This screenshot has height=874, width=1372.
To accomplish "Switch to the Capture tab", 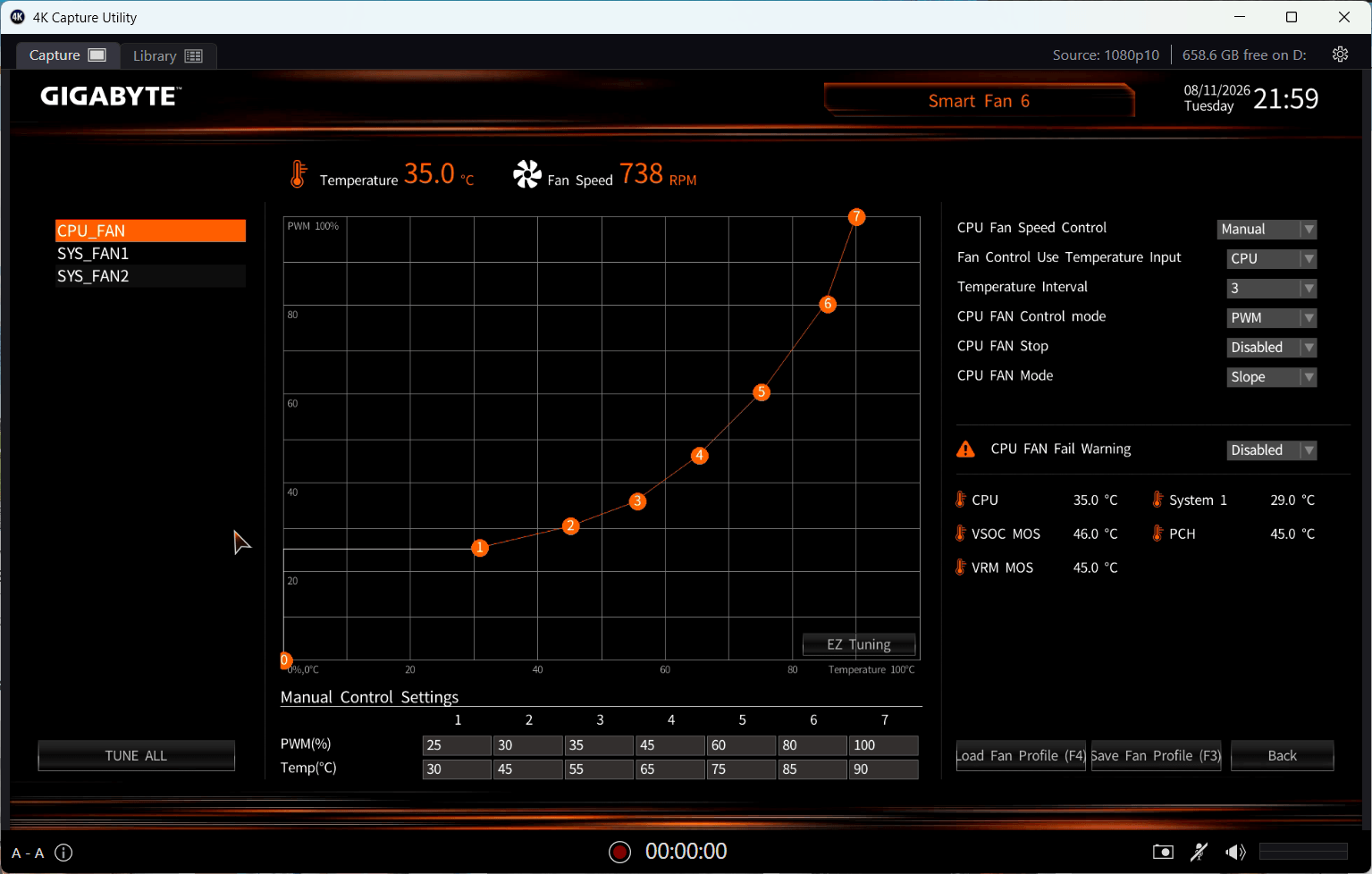I will (x=68, y=55).
